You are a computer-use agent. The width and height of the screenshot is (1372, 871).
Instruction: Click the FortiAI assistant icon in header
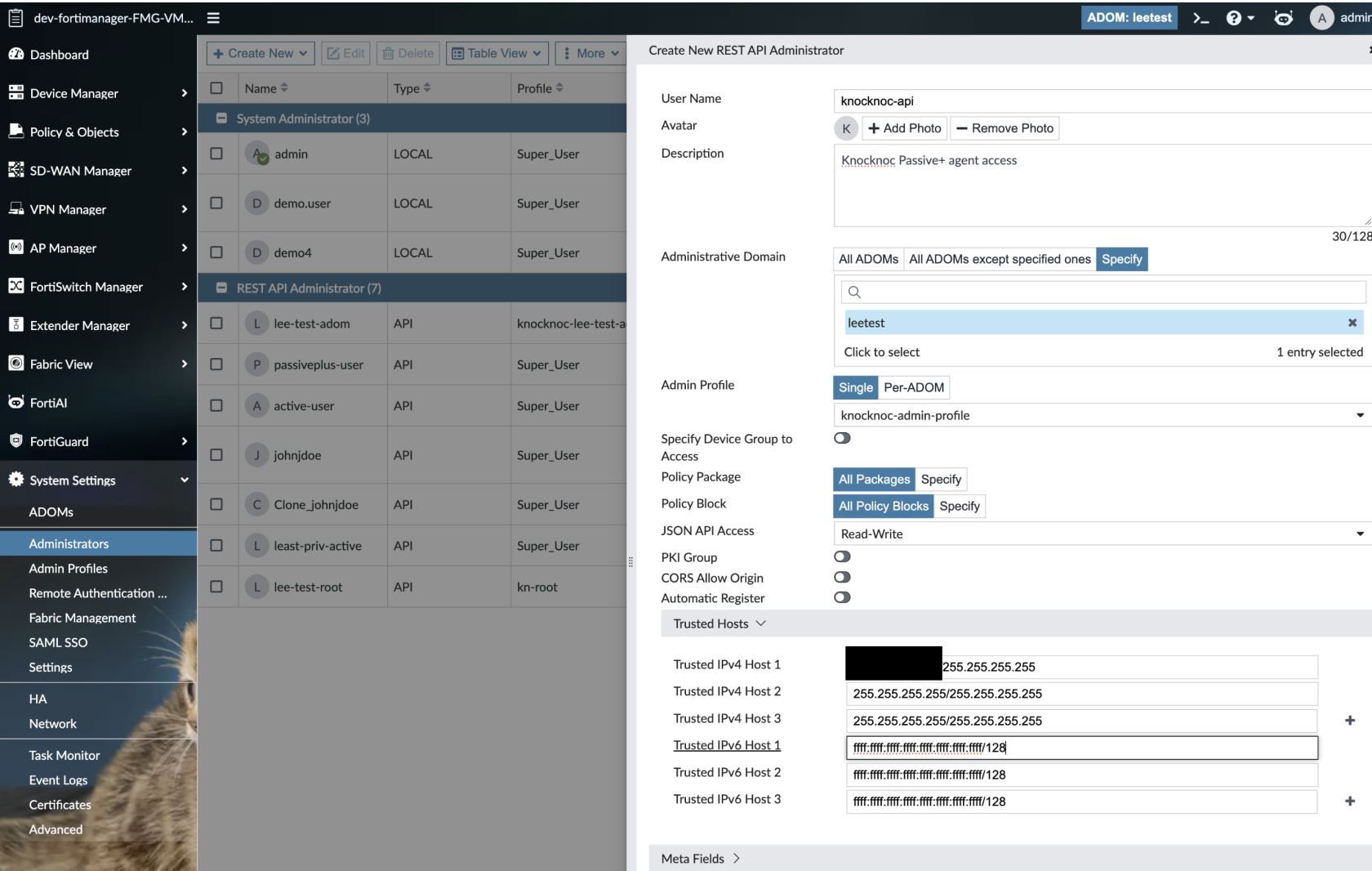coord(1283,18)
